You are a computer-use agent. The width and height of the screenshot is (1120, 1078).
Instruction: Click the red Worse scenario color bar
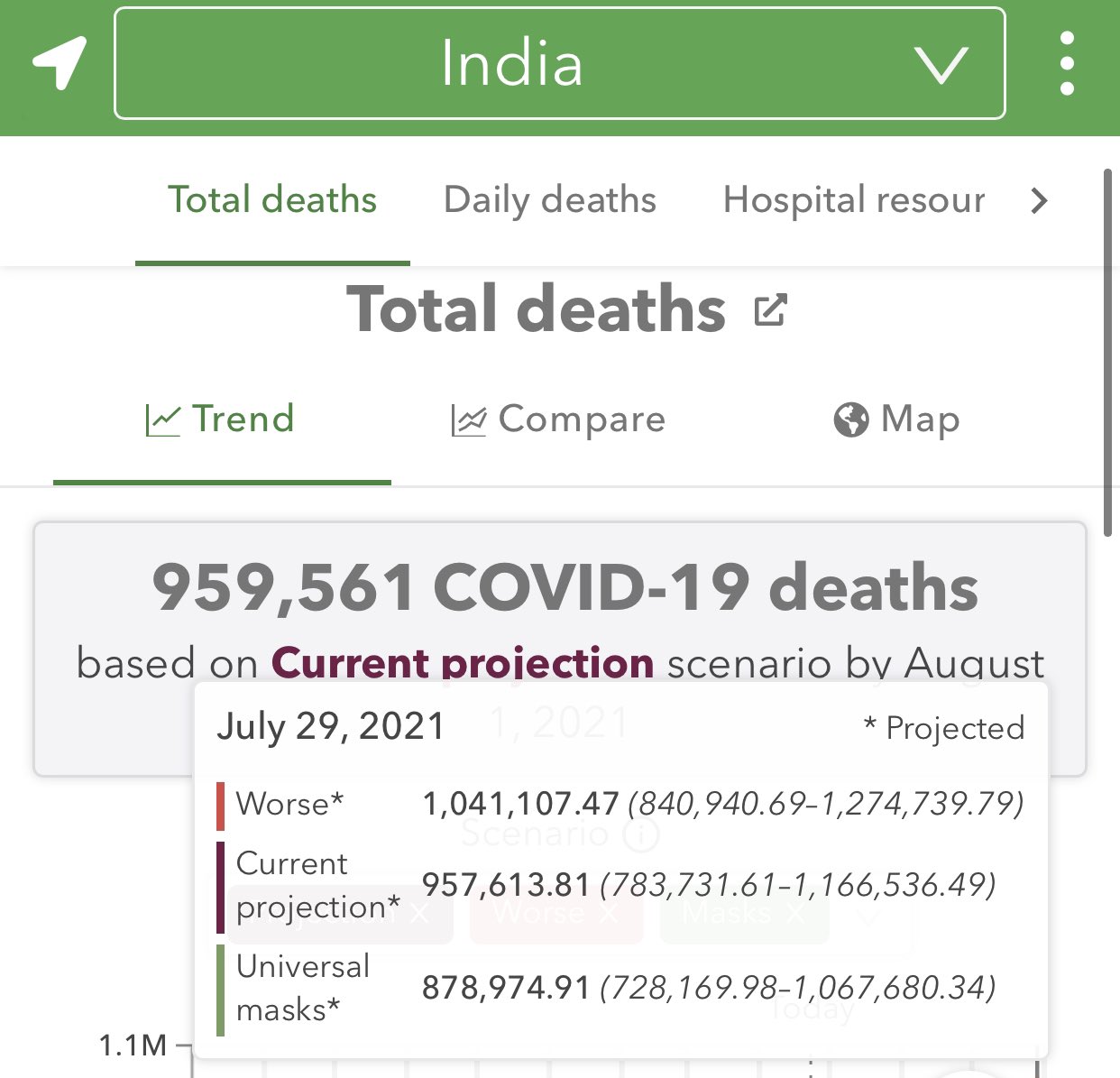click(x=220, y=805)
